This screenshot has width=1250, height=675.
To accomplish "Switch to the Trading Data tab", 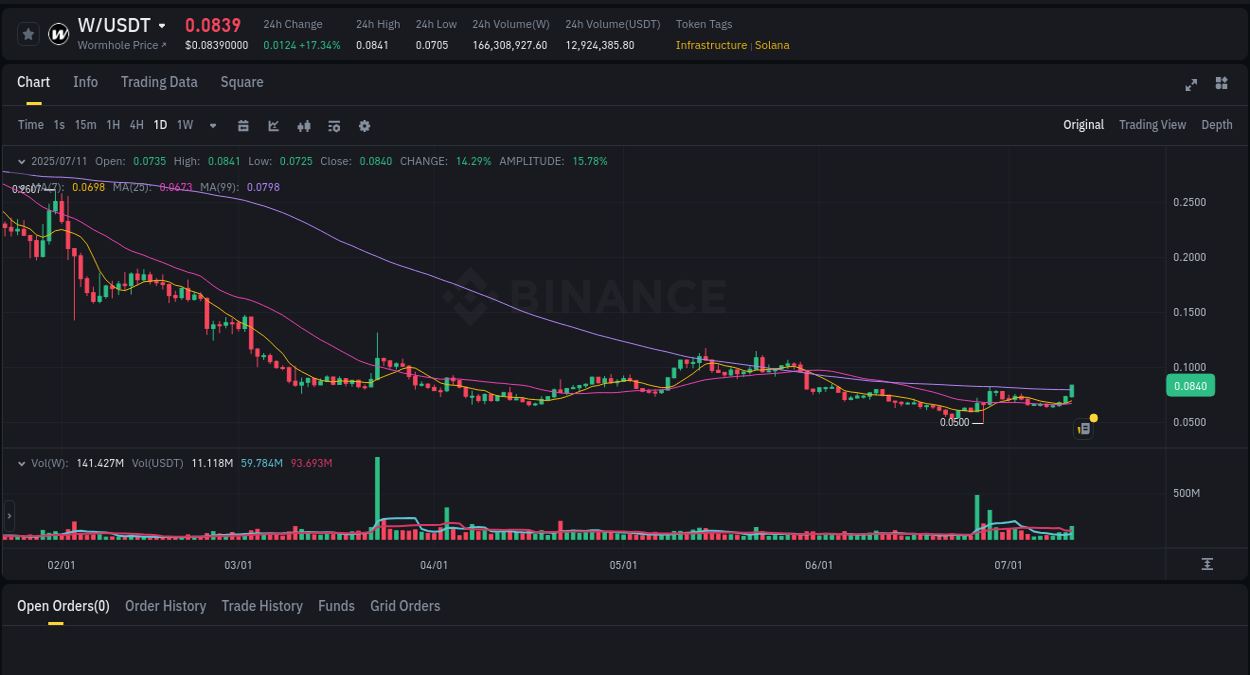I will click(x=159, y=82).
